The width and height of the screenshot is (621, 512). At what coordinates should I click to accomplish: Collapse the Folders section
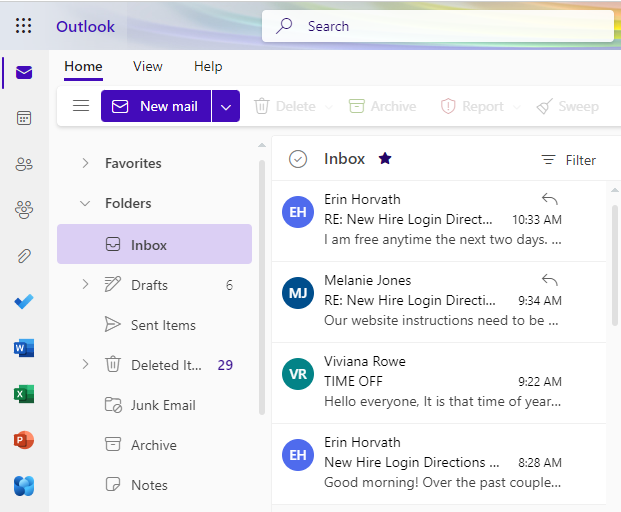pos(85,203)
